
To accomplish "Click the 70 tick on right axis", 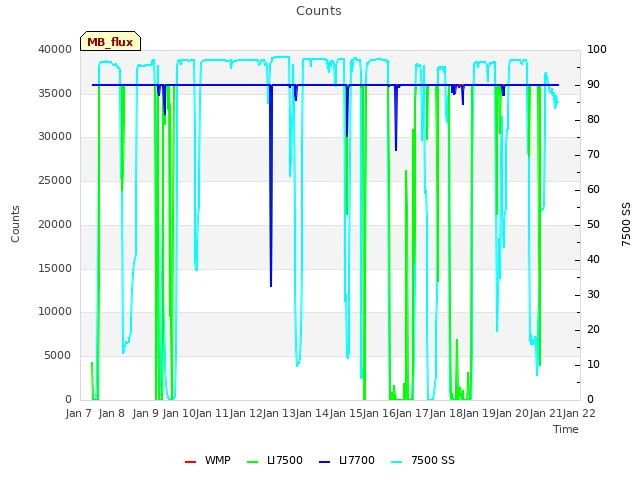I will [x=593, y=155].
